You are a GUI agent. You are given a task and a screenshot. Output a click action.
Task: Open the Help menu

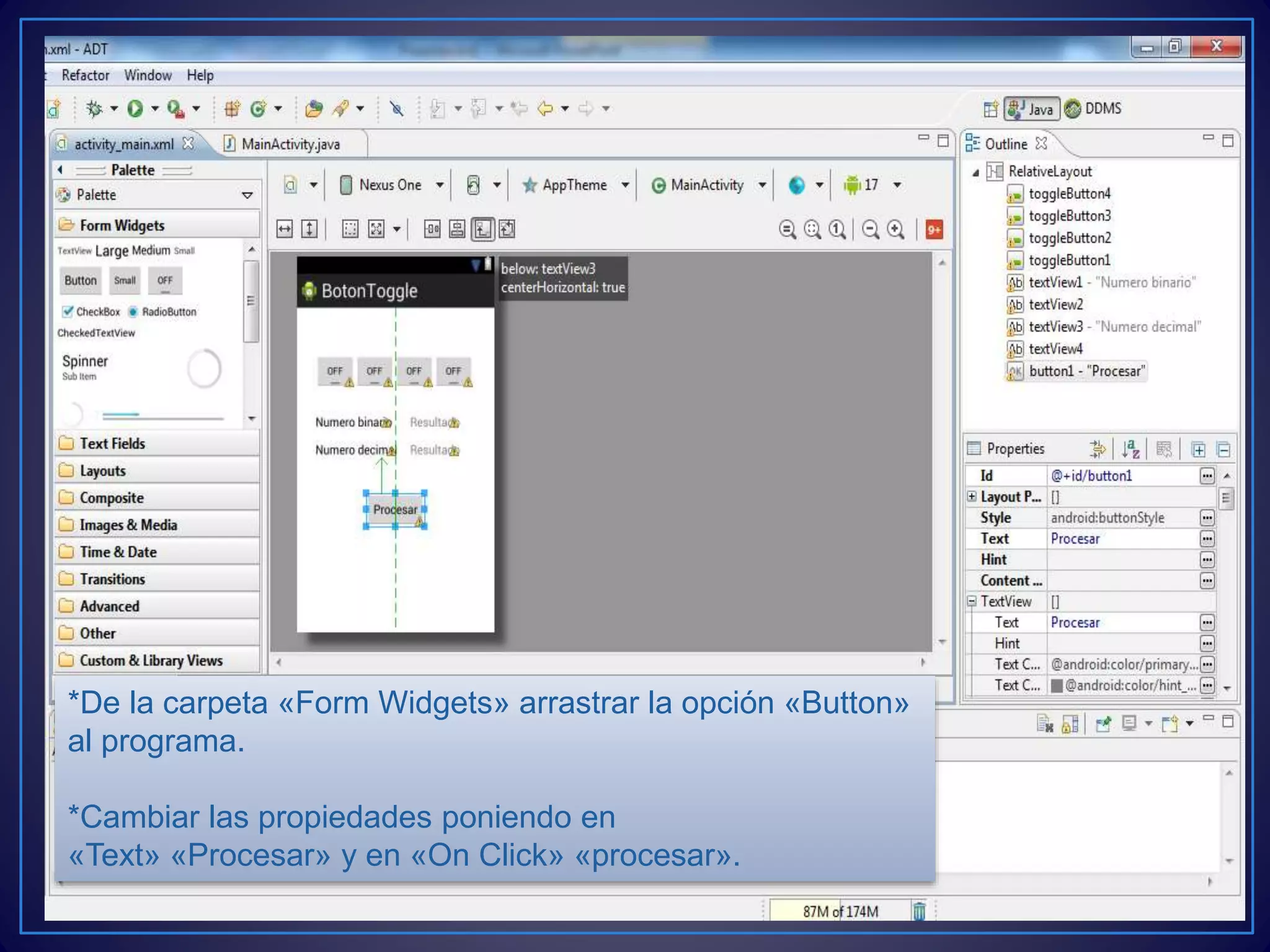[x=200, y=75]
